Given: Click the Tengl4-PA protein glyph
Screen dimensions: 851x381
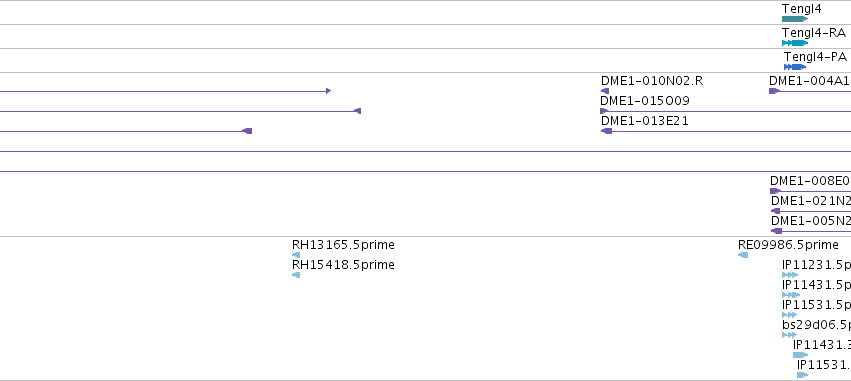Looking at the screenshot, I should click(x=795, y=67).
